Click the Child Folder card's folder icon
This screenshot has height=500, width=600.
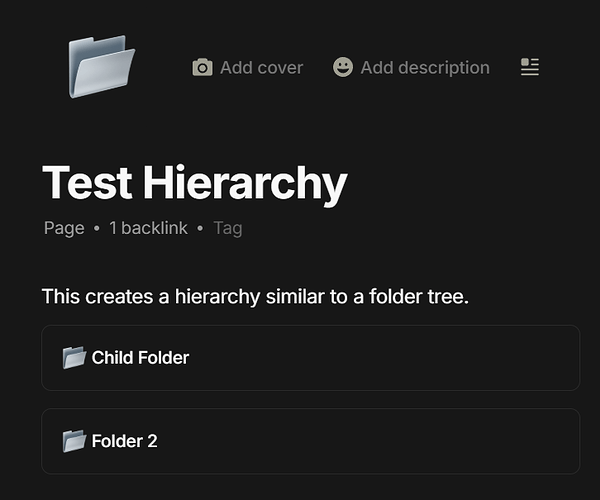(x=74, y=357)
